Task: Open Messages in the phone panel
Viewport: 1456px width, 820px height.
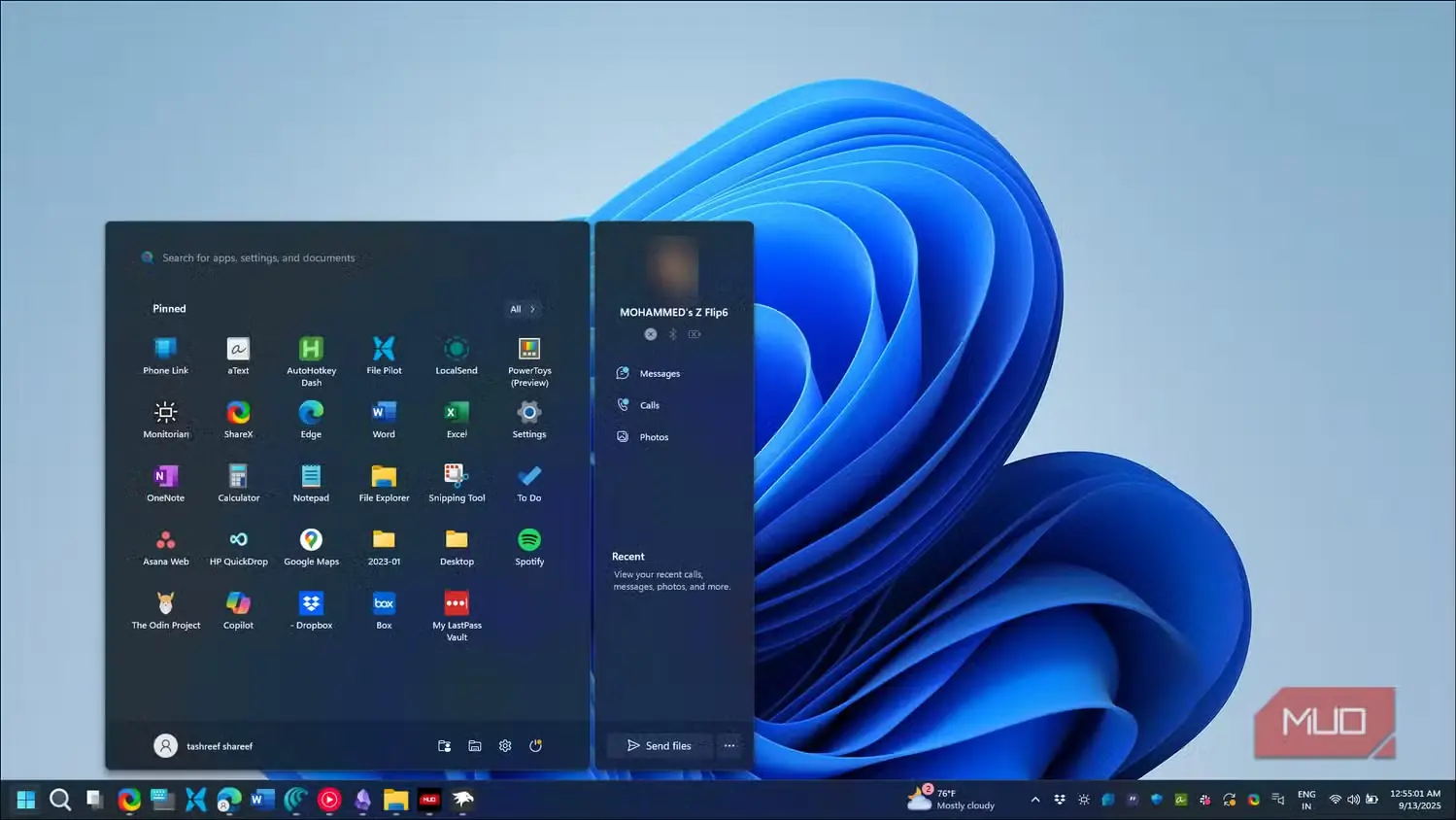Action: 649,373
